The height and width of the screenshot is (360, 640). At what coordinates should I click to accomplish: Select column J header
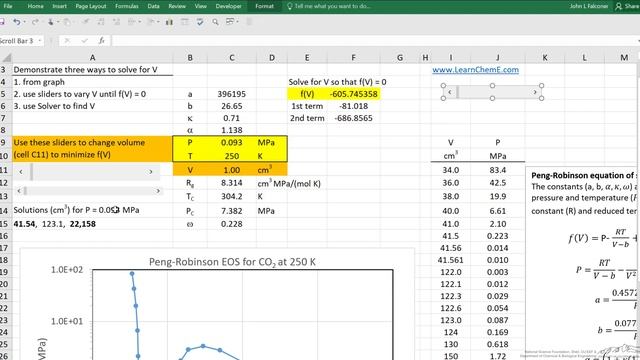(x=498, y=58)
